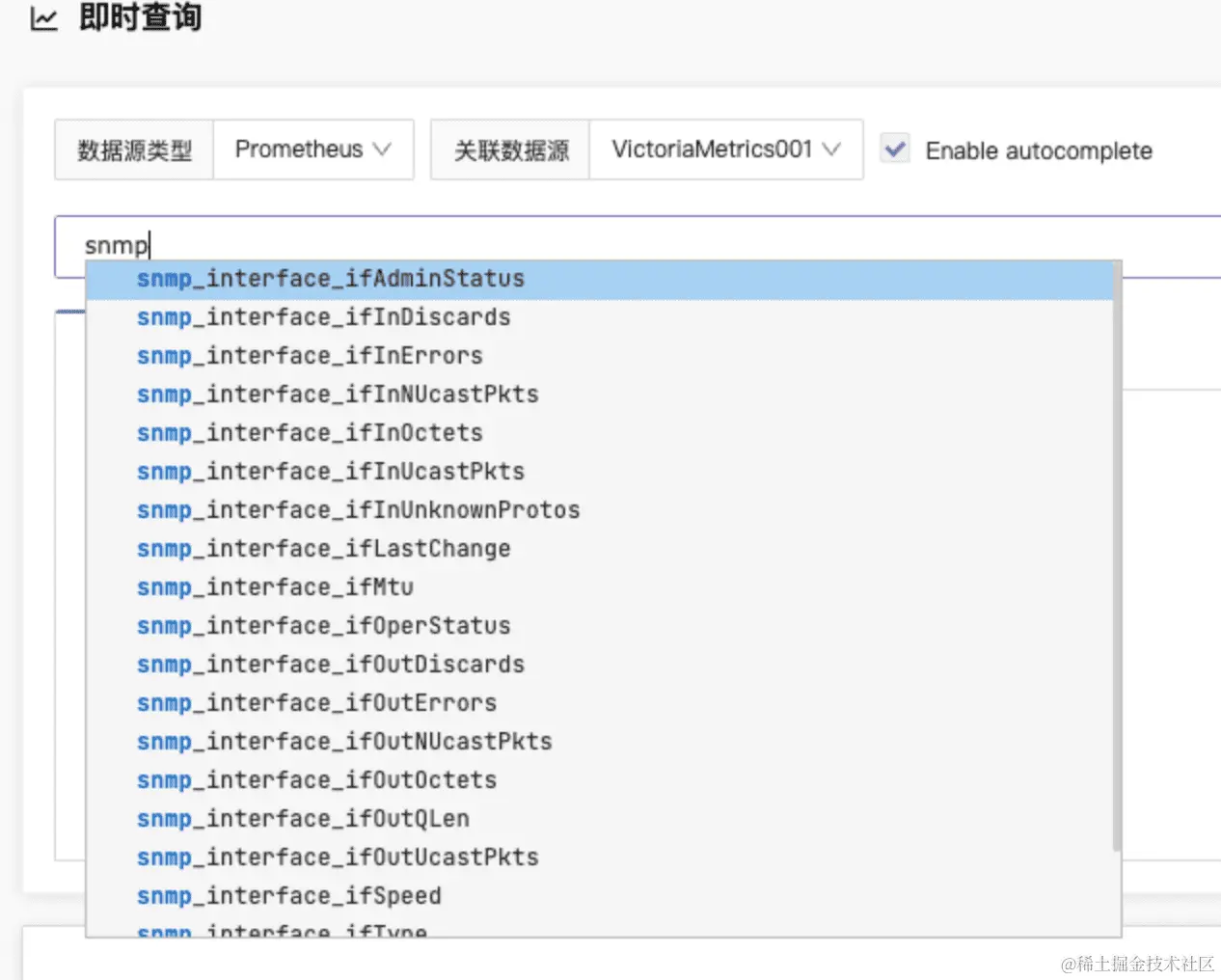Click the 即时查询 page title
1221x980 pixels.
(x=141, y=17)
